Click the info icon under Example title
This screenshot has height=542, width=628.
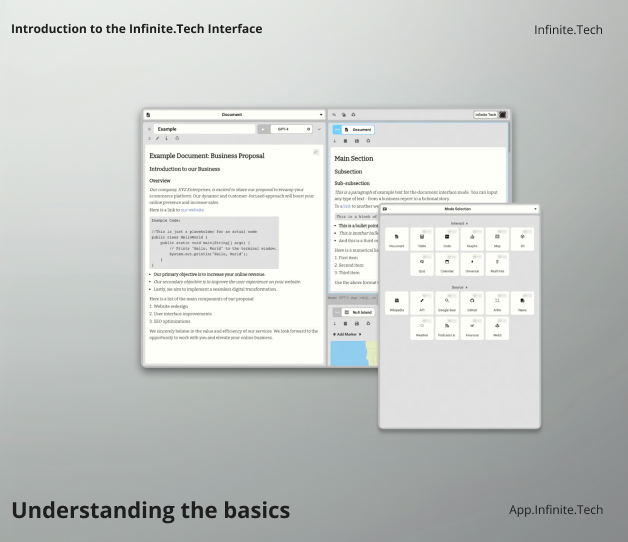167,139
